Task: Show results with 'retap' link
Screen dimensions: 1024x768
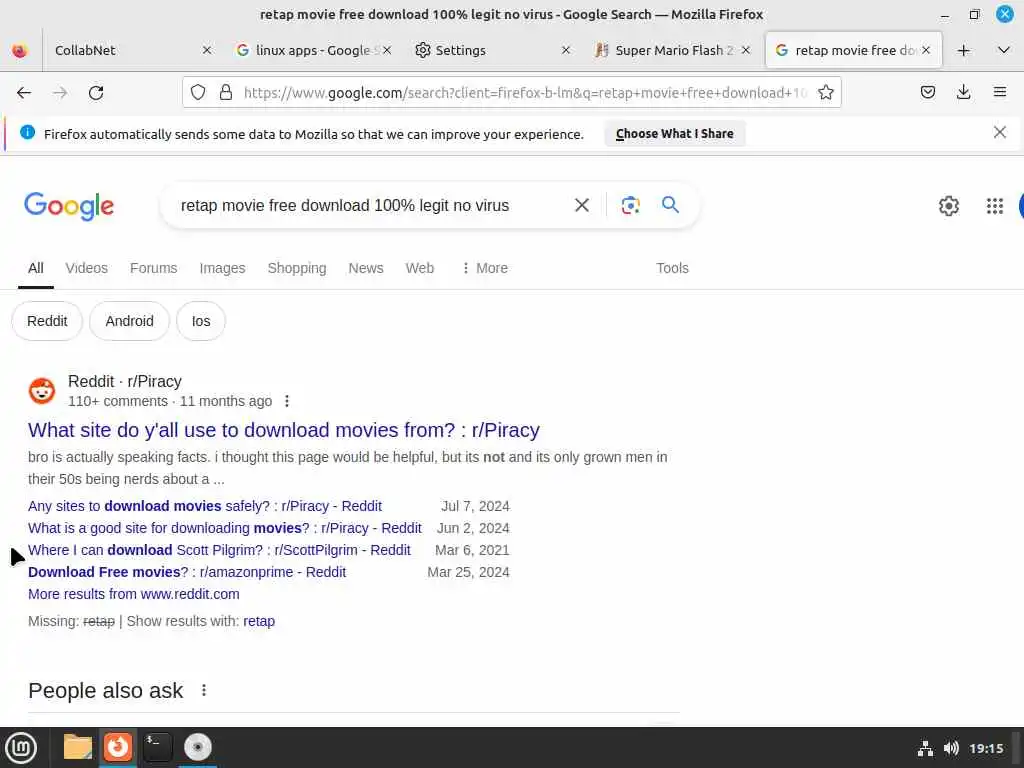Action: coord(259,621)
